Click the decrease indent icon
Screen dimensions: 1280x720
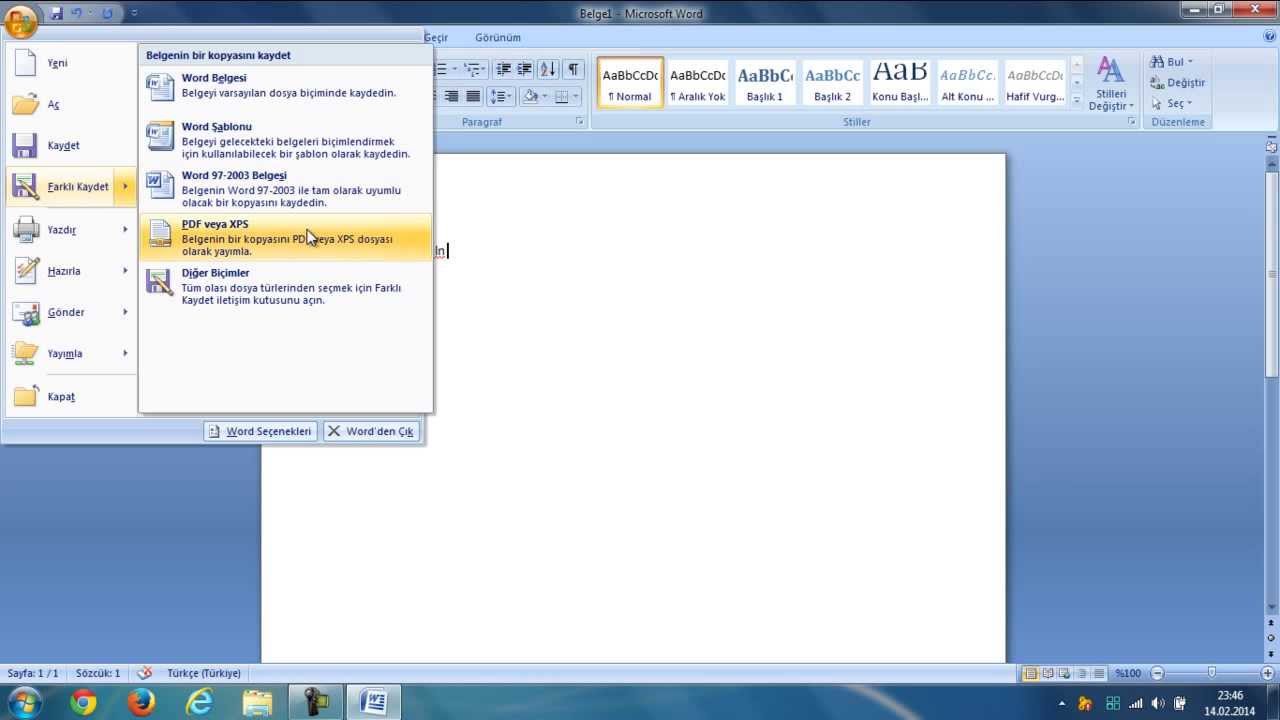tap(503, 69)
